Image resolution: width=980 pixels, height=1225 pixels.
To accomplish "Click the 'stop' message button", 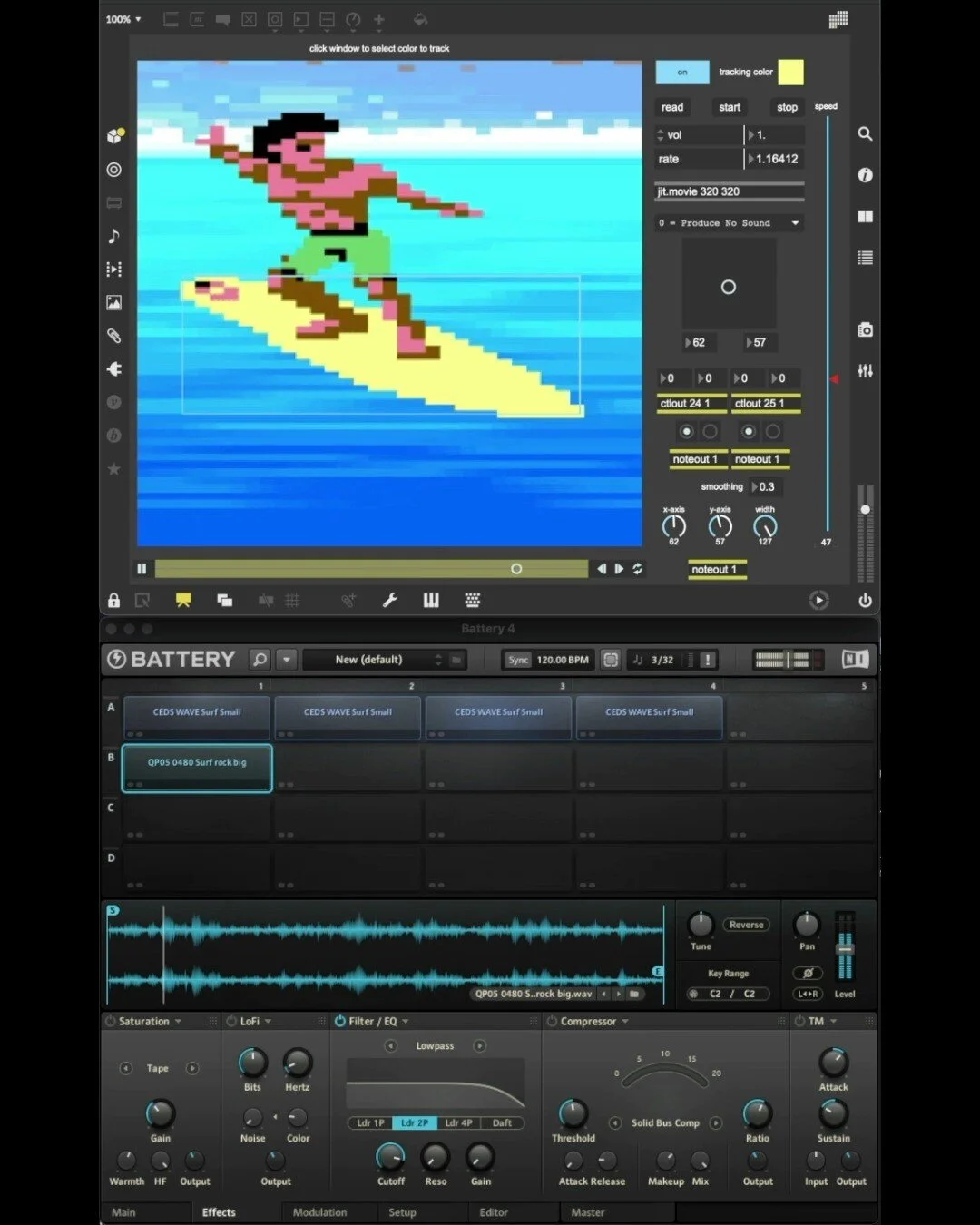I will point(787,107).
